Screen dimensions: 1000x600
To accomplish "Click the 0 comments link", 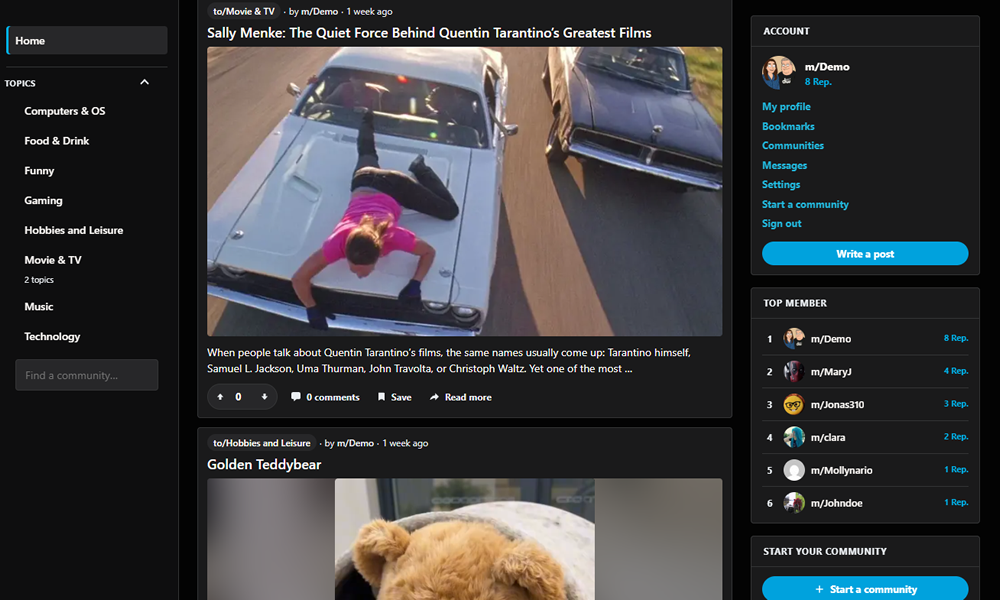I will click(325, 397).
